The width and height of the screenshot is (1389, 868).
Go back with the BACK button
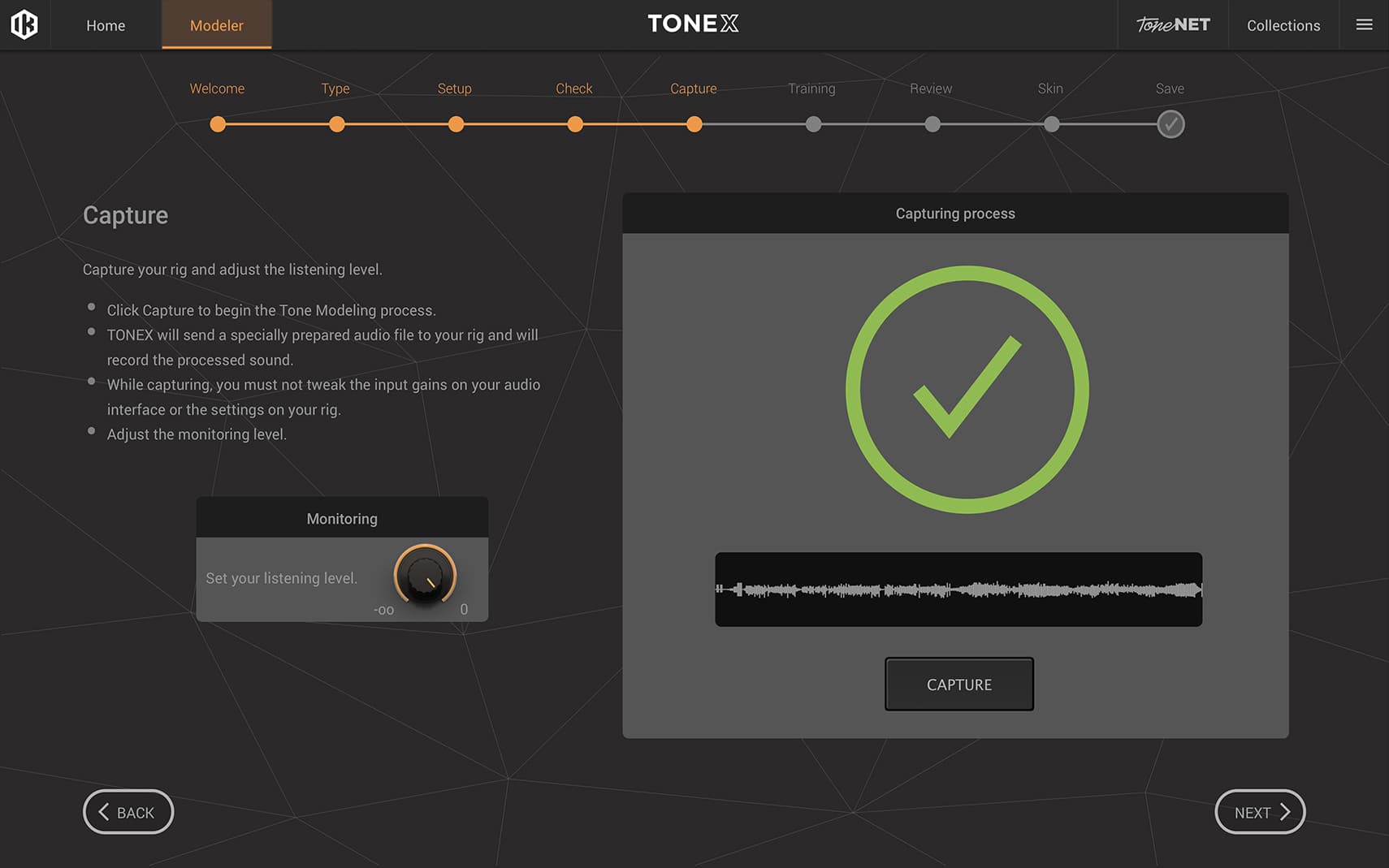click(x=128, y=812)
